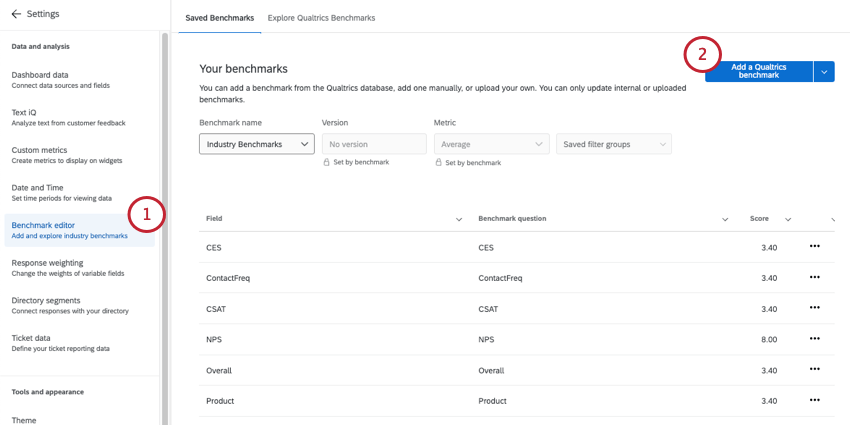Click the sidebar vertical scrollbar
Viewport: 850px width, 425px height.
165,200
